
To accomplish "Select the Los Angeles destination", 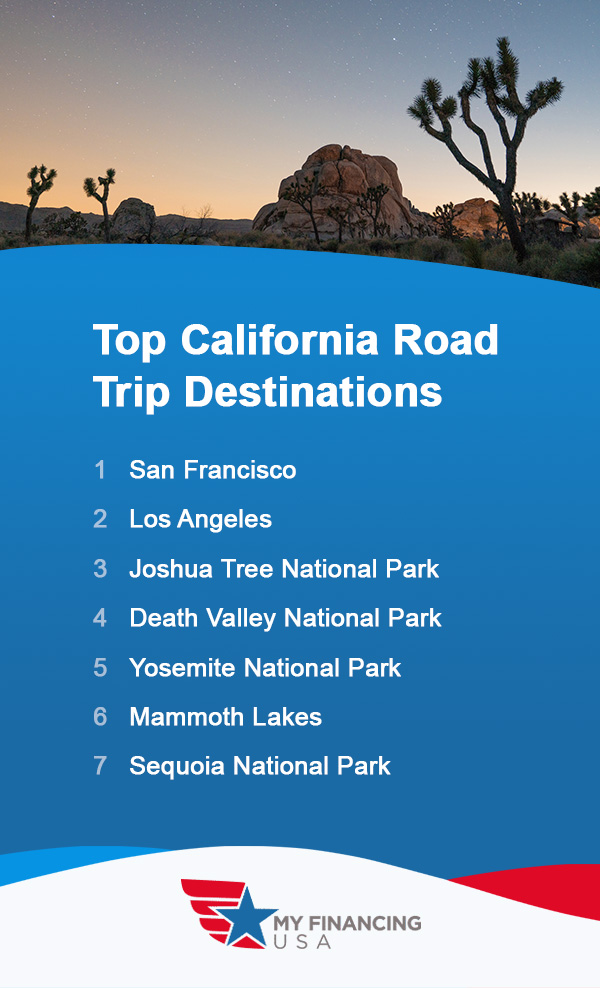I will pyautogui.click(x=200, y=519).
